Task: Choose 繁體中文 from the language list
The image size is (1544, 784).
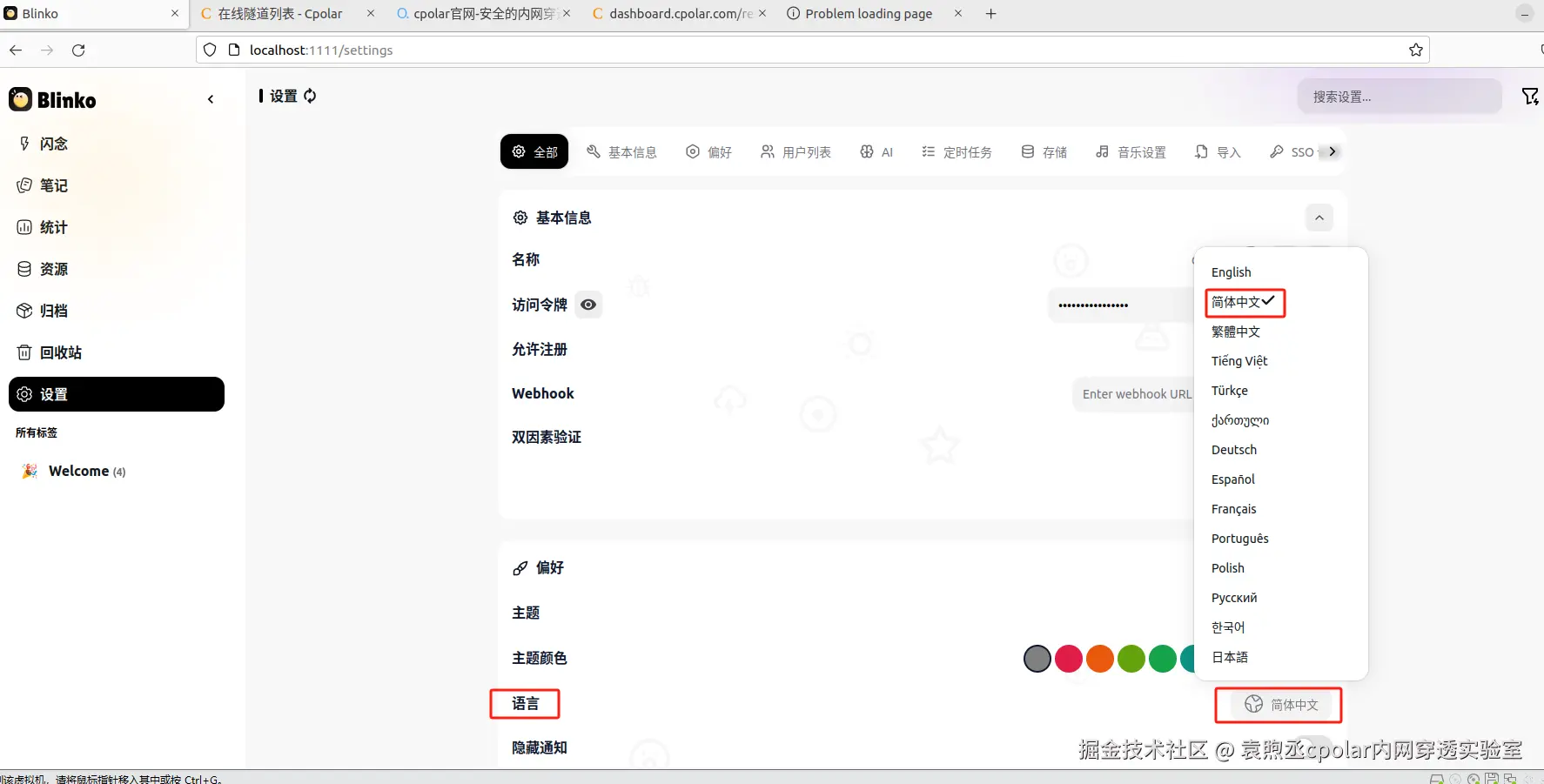Action: pyautogui.click(x=1280, y=332)
